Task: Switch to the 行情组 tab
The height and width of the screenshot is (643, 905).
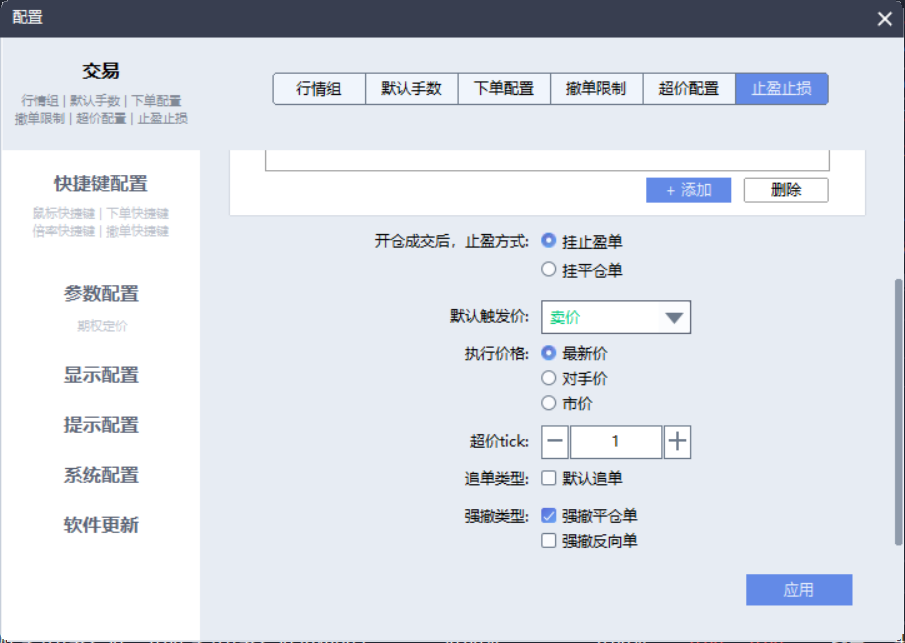Action: (319, 88)
